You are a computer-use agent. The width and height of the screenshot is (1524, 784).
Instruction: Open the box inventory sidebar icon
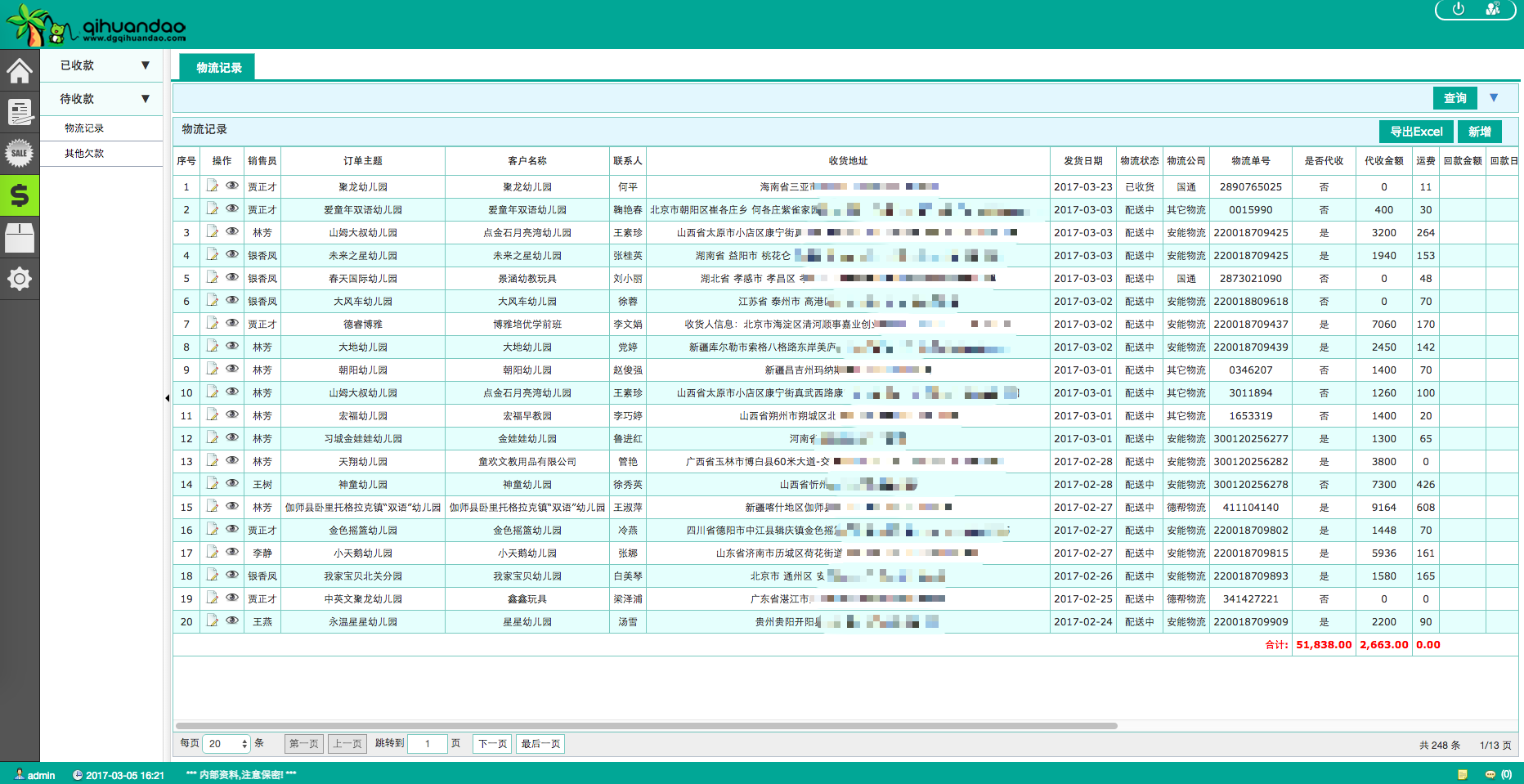click(x=20, y=237)
